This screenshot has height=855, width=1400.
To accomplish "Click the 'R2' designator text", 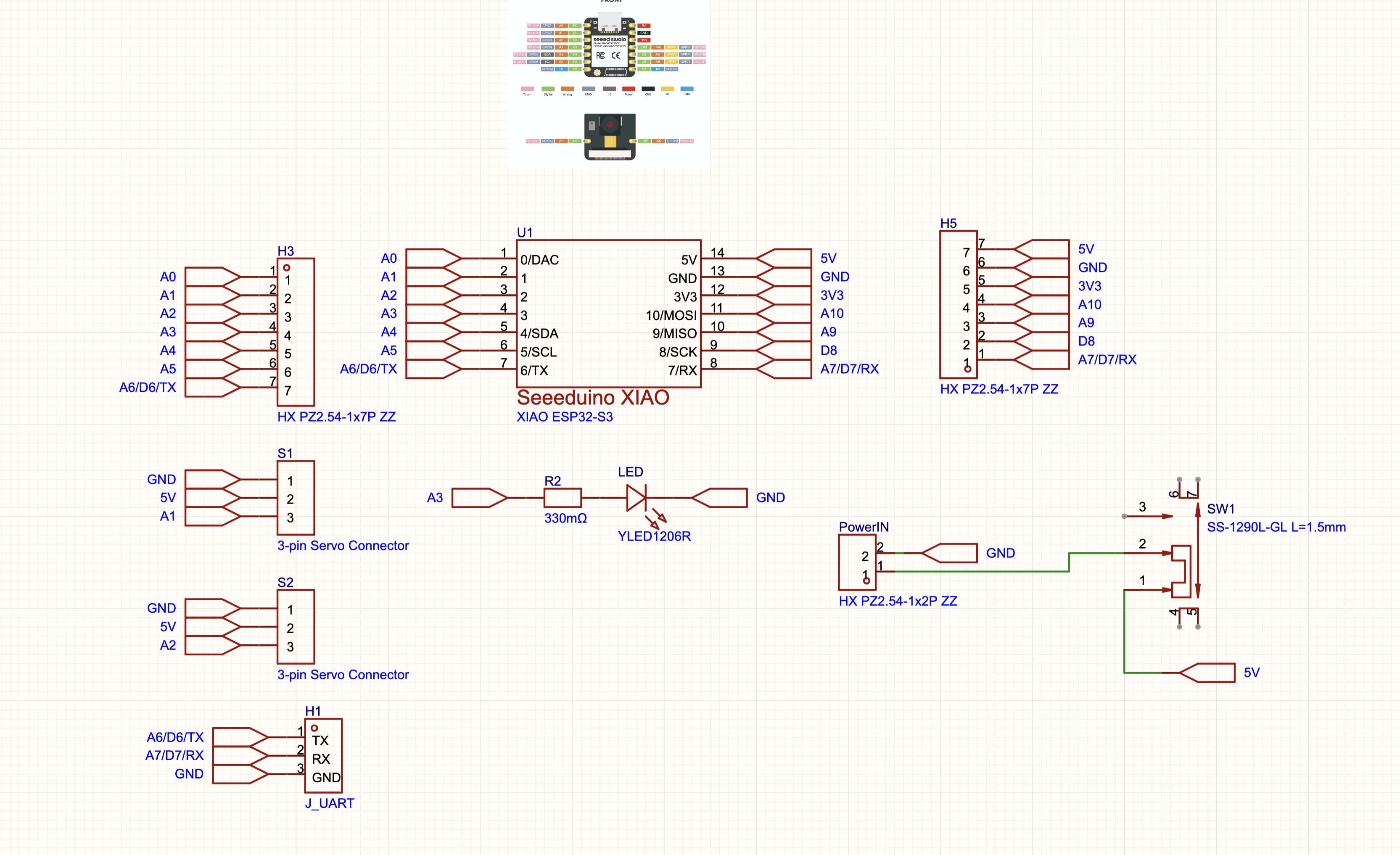I will 552,481.
